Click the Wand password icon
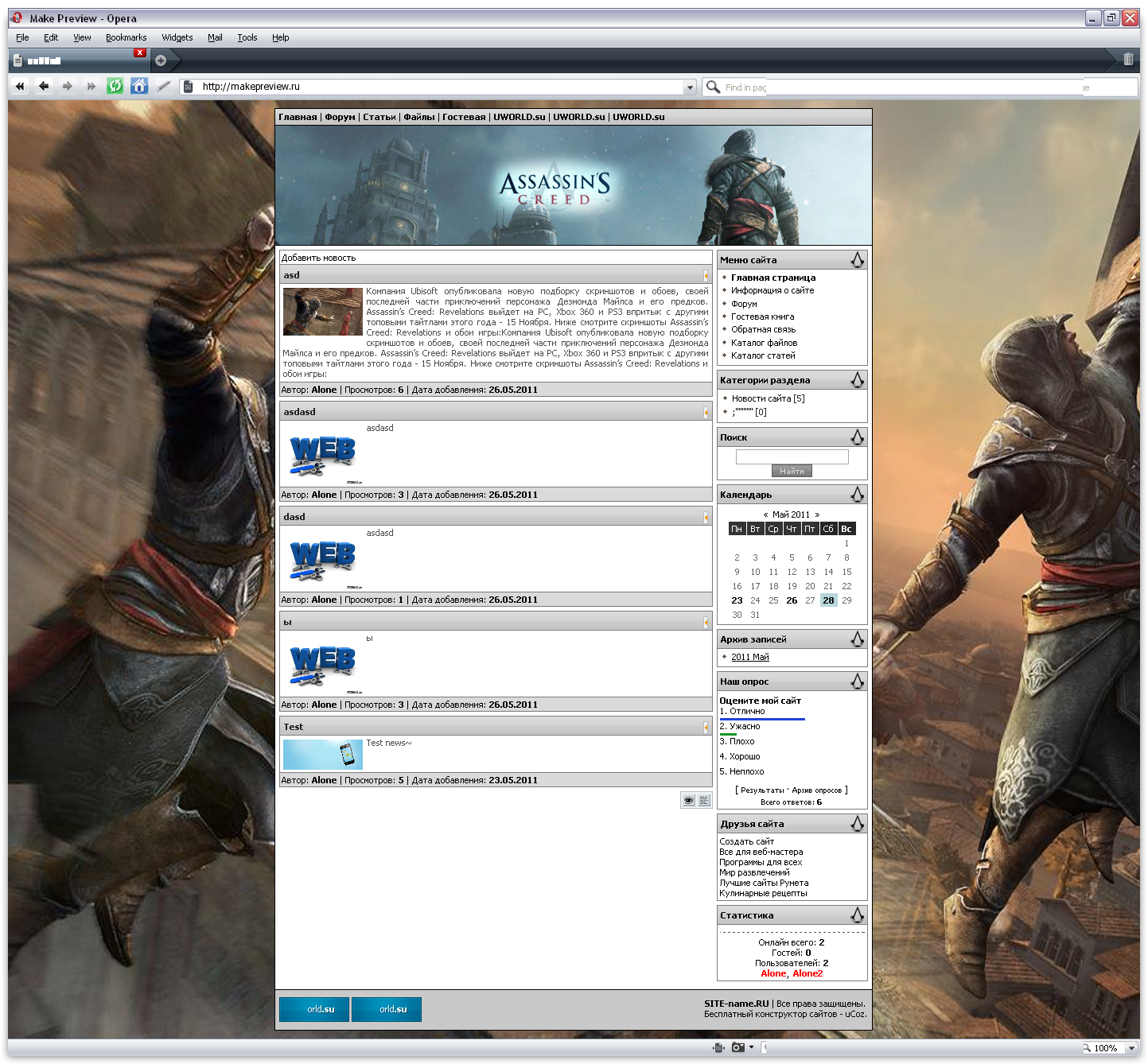Image resolution: width=1148 pixels, height=1064 pixels. (163, 86)
